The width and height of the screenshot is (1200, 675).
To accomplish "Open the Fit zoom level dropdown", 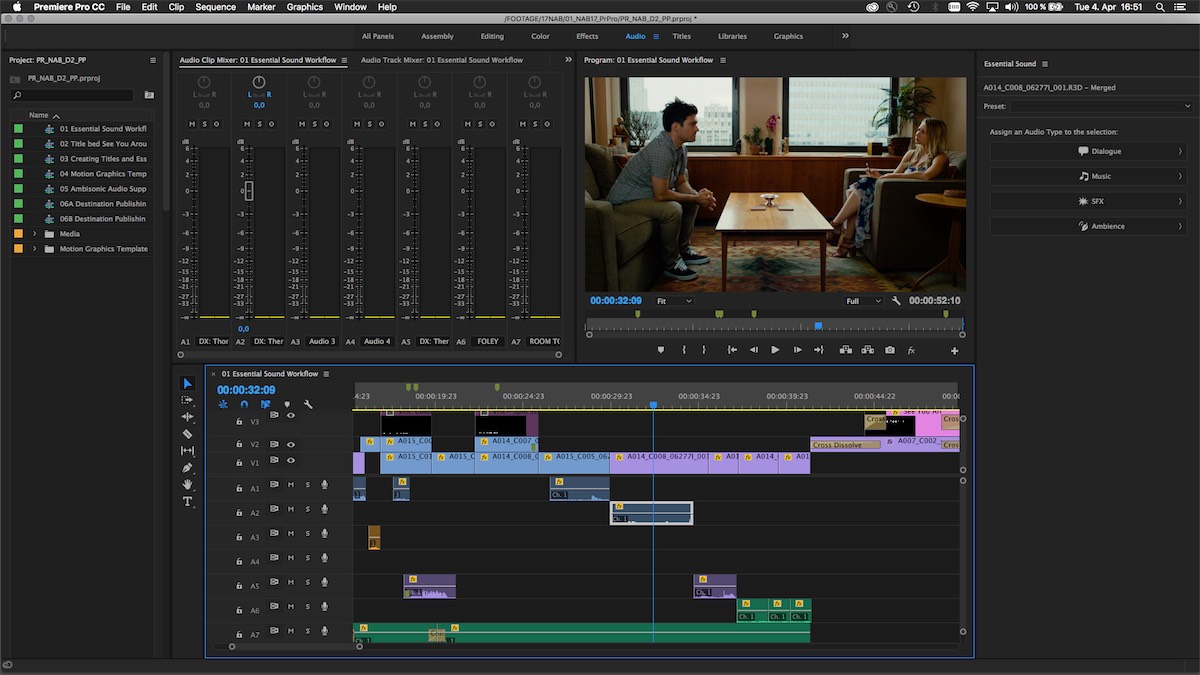I will (674, 301).
